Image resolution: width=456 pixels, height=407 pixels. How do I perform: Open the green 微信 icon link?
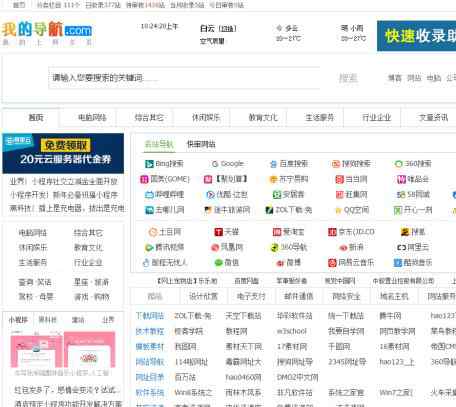(218, 263)
